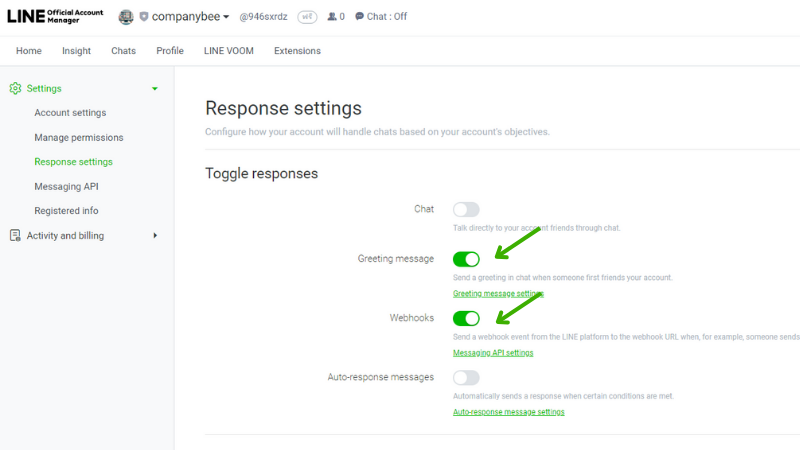800x450 pixels.
Task: Click the Settings gear icon in sidebar
Action: pos(15,88)
